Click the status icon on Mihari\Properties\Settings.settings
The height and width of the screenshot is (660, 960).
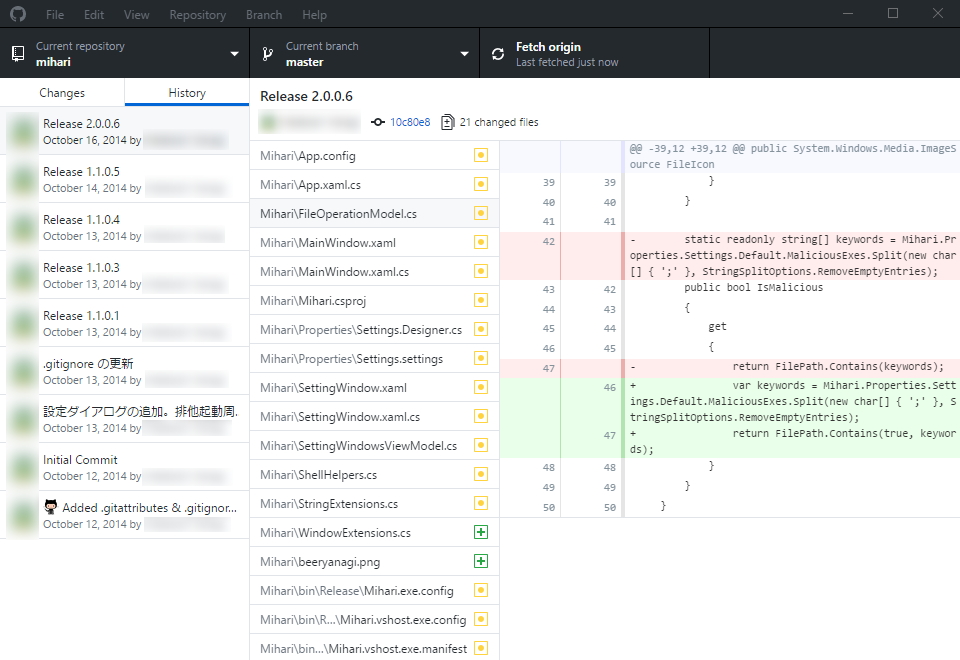[481, 358]
